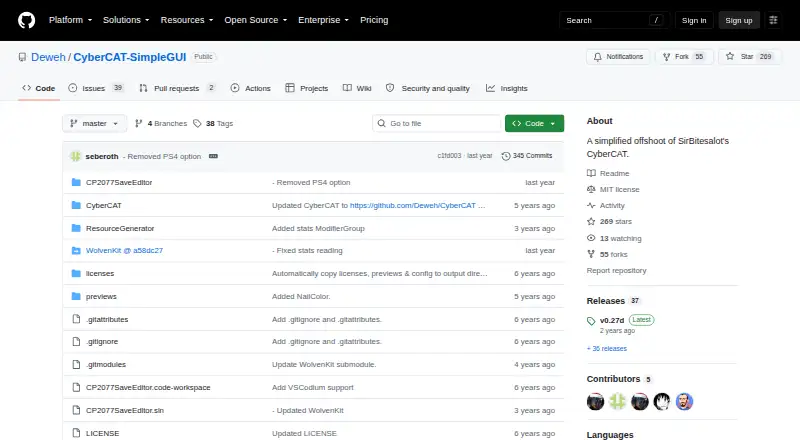The width and height of the screenshot is (800, 440).
Task: Open the master branch selector
Action: coord(94,124)
